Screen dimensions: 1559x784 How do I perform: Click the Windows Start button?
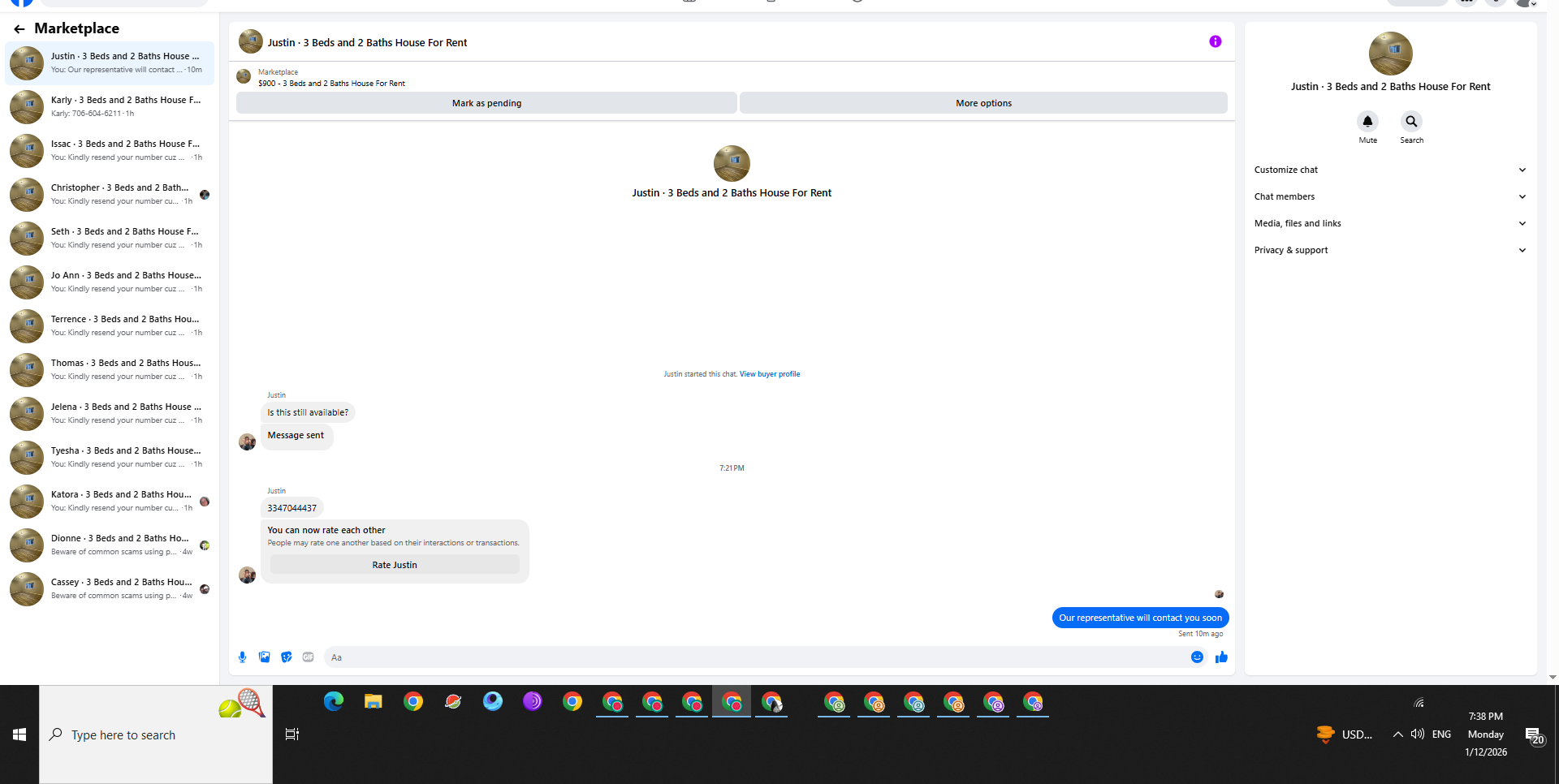tap(19, 734)
